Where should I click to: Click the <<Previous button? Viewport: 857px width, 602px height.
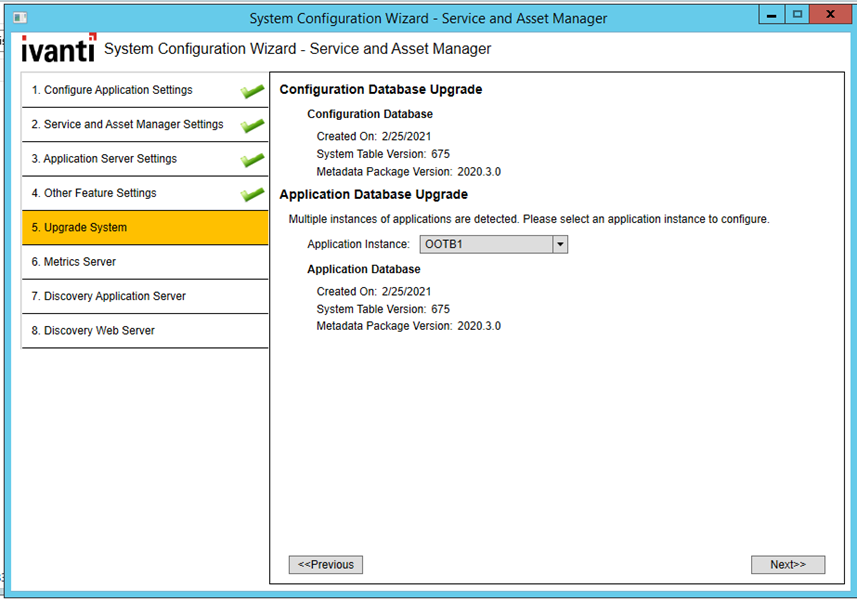(325, 564)
